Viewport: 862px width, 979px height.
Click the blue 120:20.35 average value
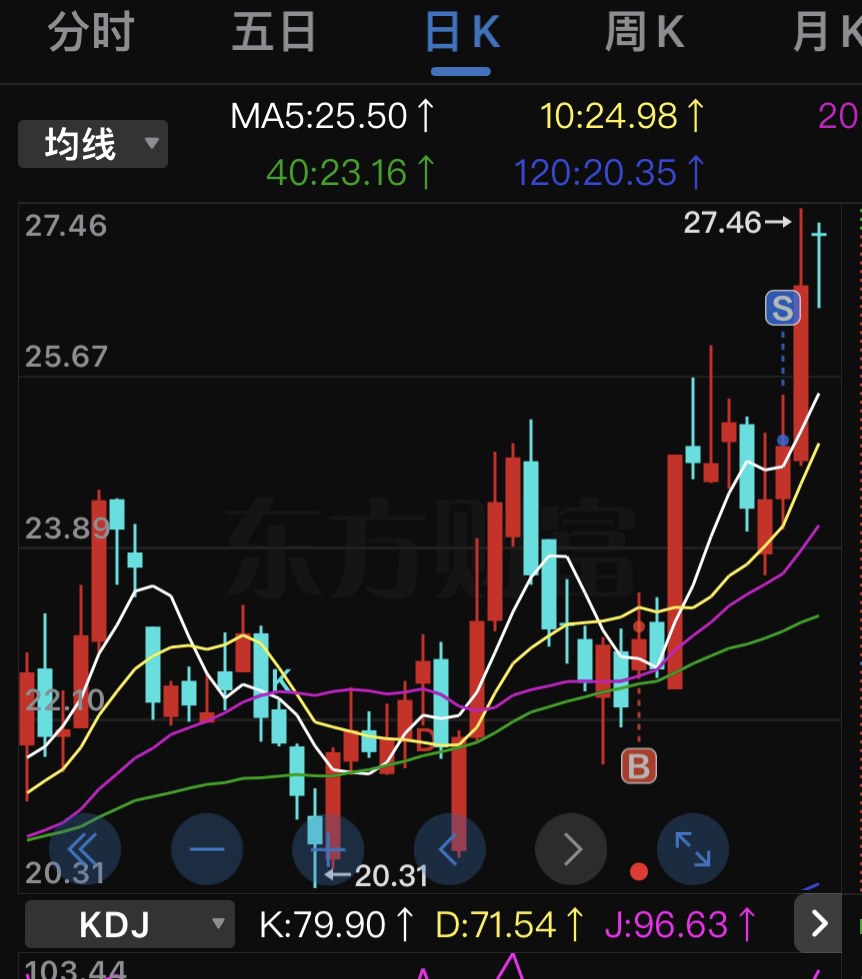pos(609,172)
